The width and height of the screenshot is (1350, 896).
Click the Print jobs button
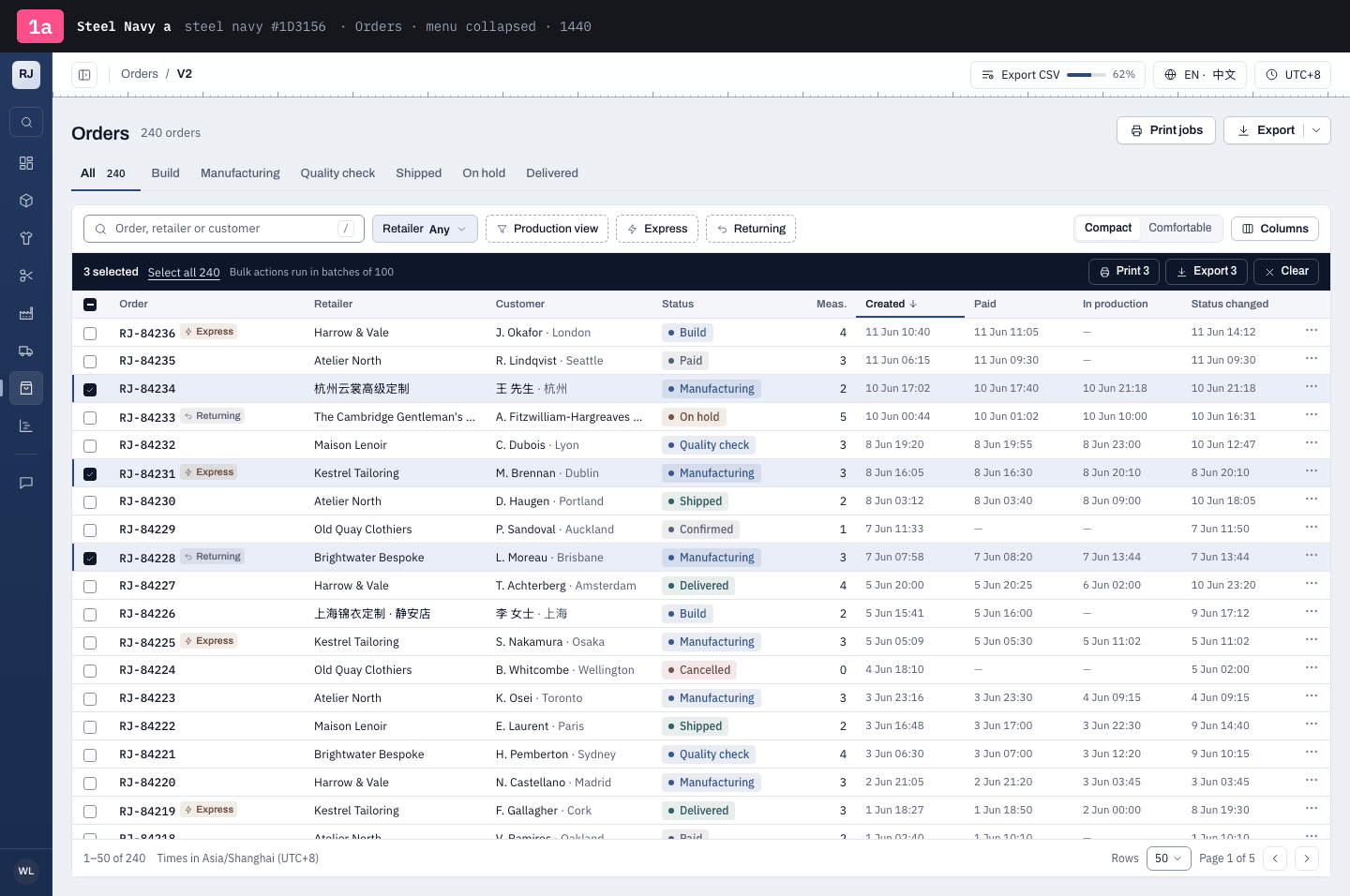tap(1166, 130)
